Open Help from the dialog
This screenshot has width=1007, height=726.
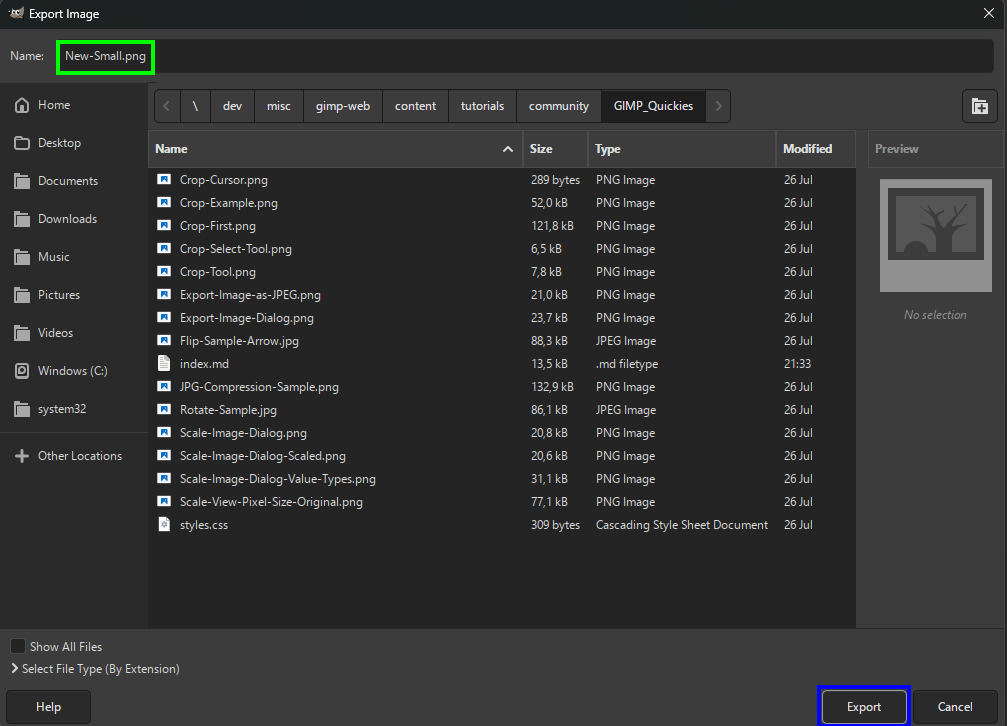tap(48, 706)
